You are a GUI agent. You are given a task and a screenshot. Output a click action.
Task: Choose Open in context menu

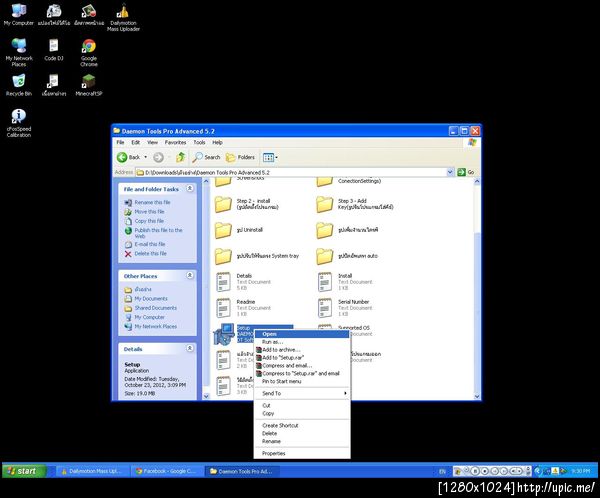[302, 334]
